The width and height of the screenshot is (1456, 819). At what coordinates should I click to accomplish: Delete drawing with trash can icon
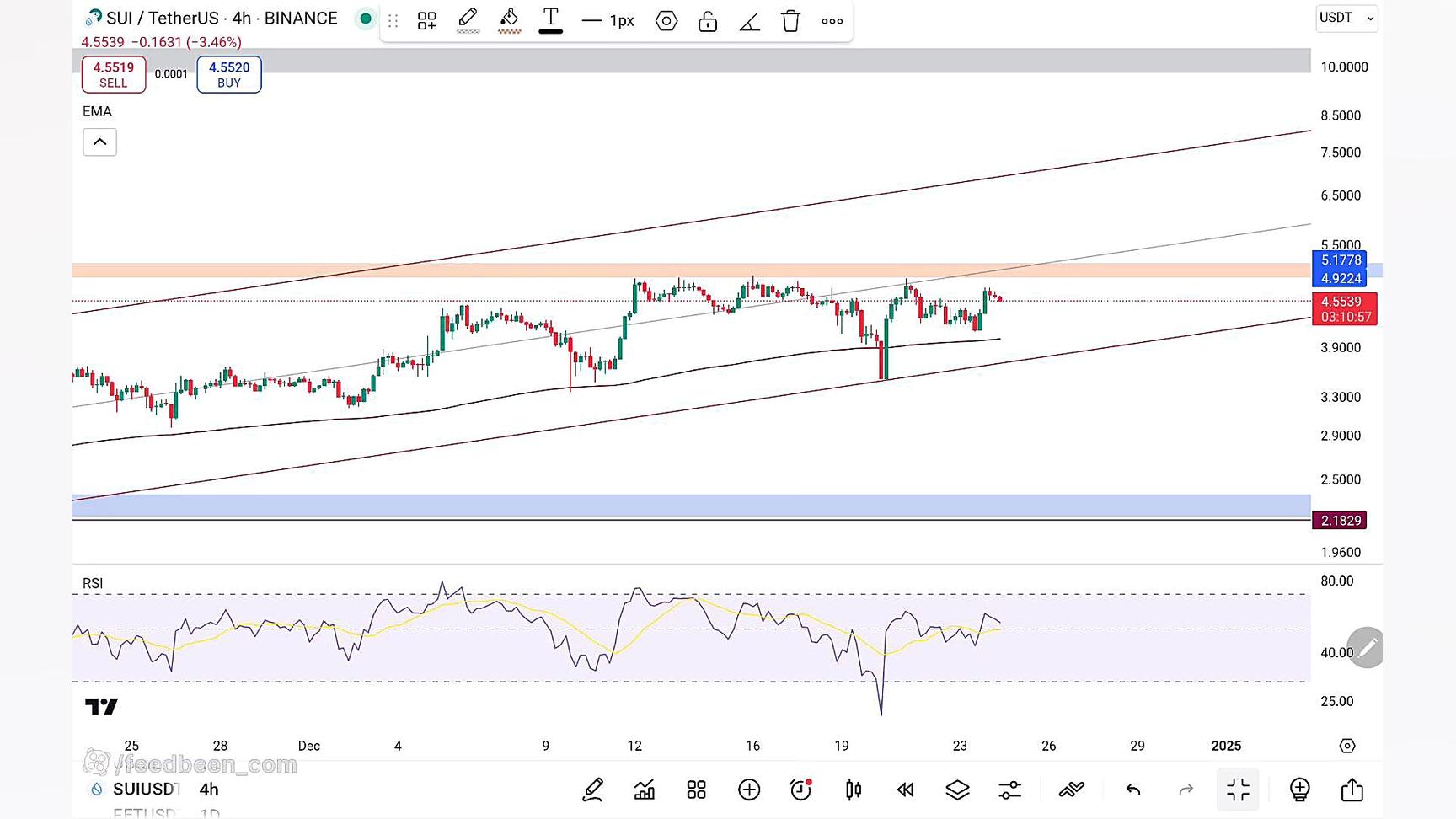point(790,21)
